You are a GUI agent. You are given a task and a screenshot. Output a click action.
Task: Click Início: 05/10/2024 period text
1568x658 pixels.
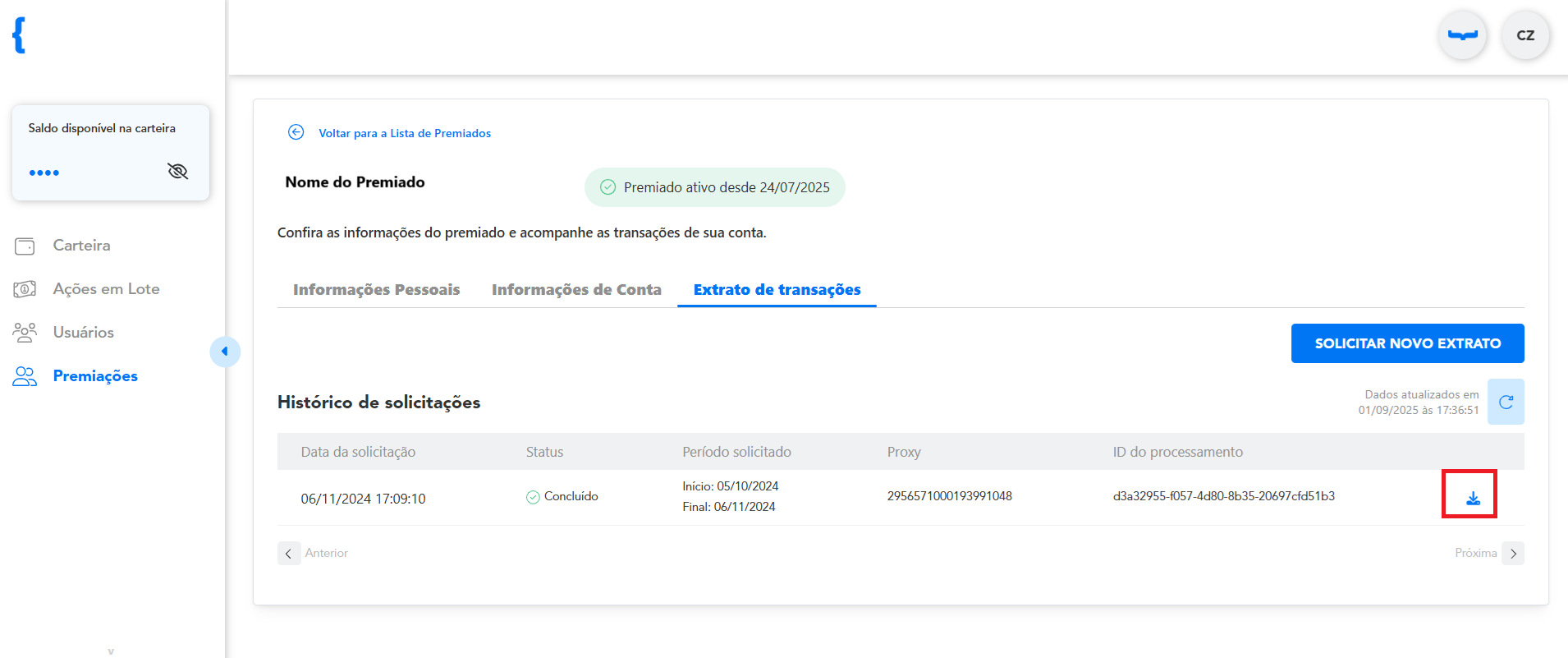tap(730, 486)
